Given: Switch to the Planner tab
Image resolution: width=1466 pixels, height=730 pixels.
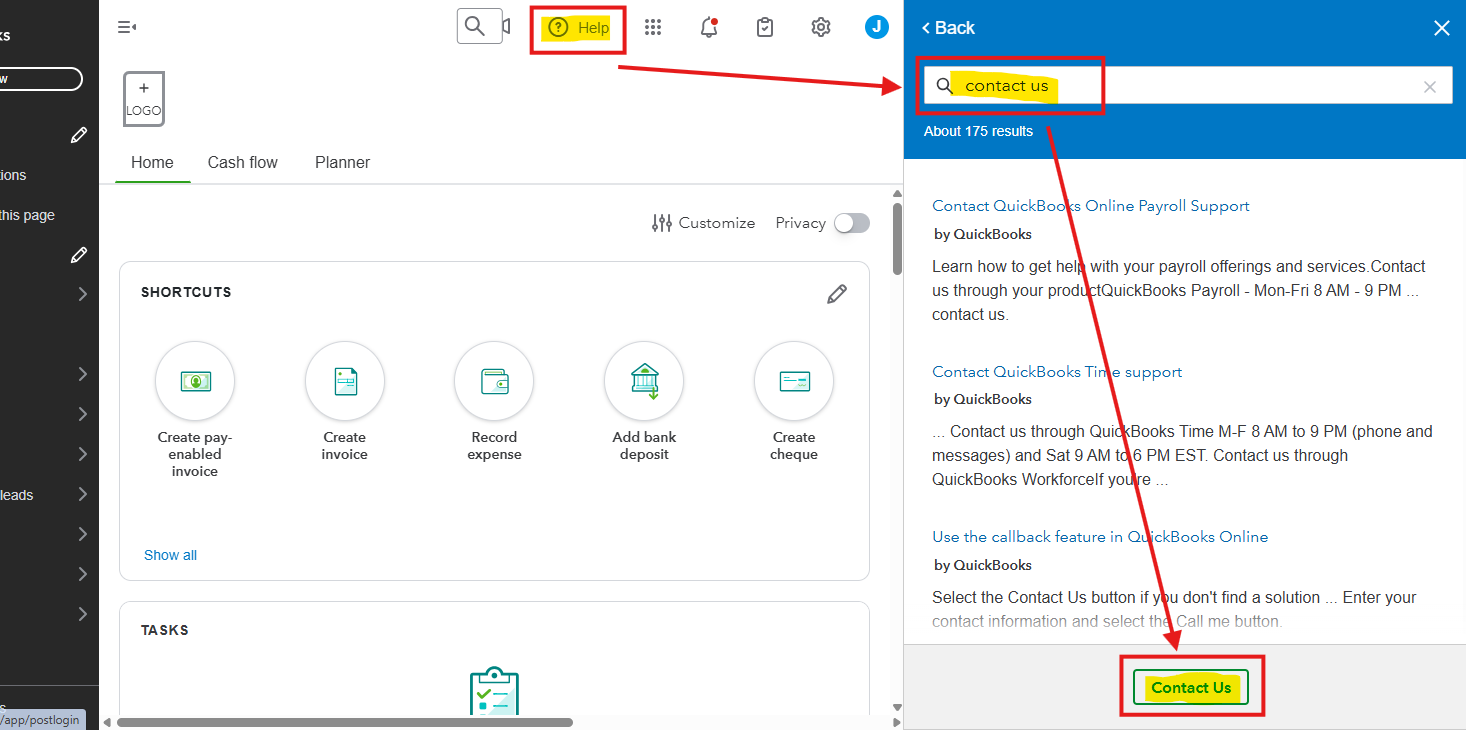Looking at the screenshot, I should [342, 162].
